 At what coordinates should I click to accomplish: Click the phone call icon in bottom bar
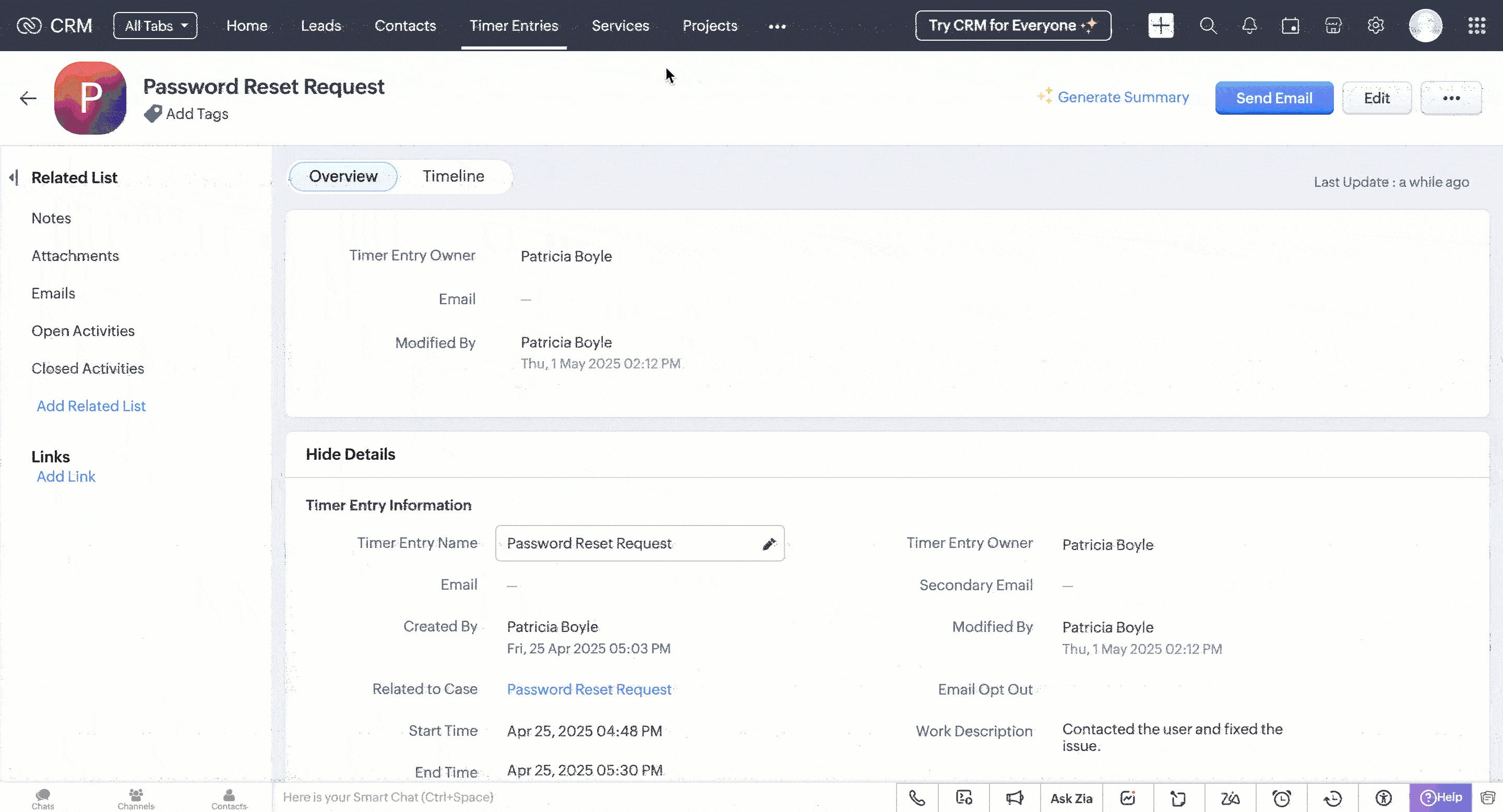coord(916,797)
